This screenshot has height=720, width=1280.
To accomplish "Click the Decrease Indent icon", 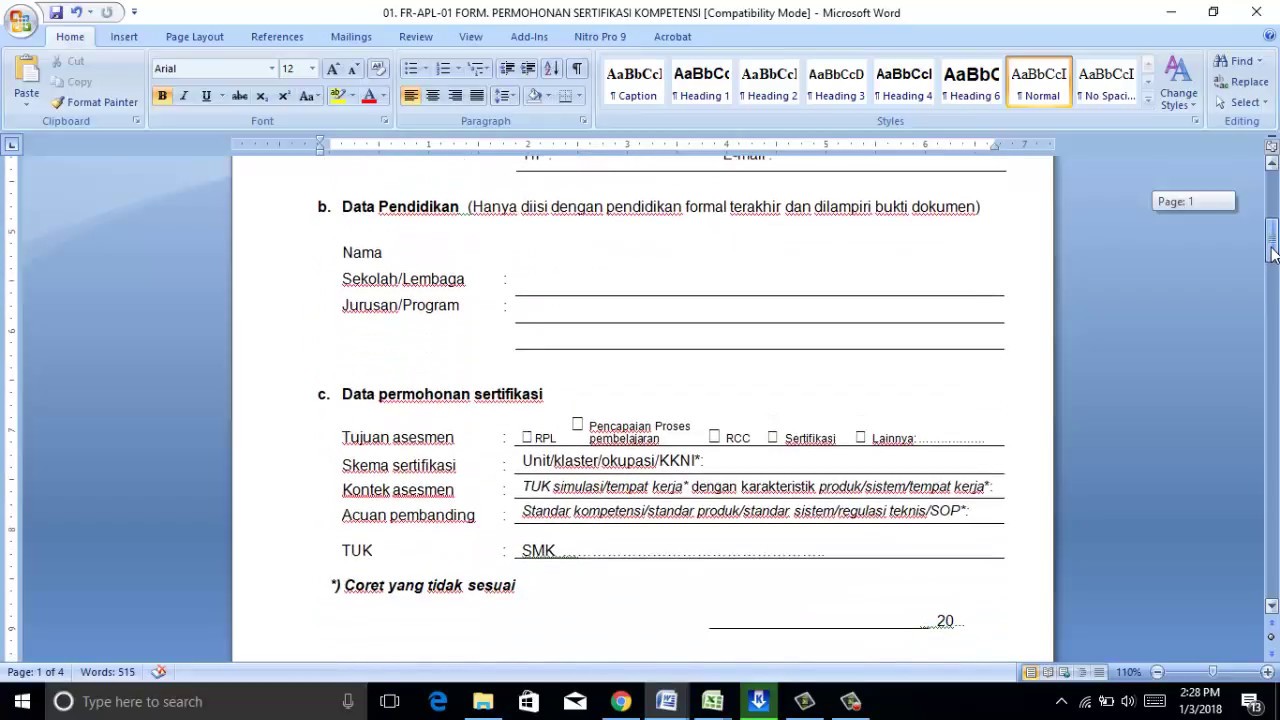I will click(x=507, y=68).
